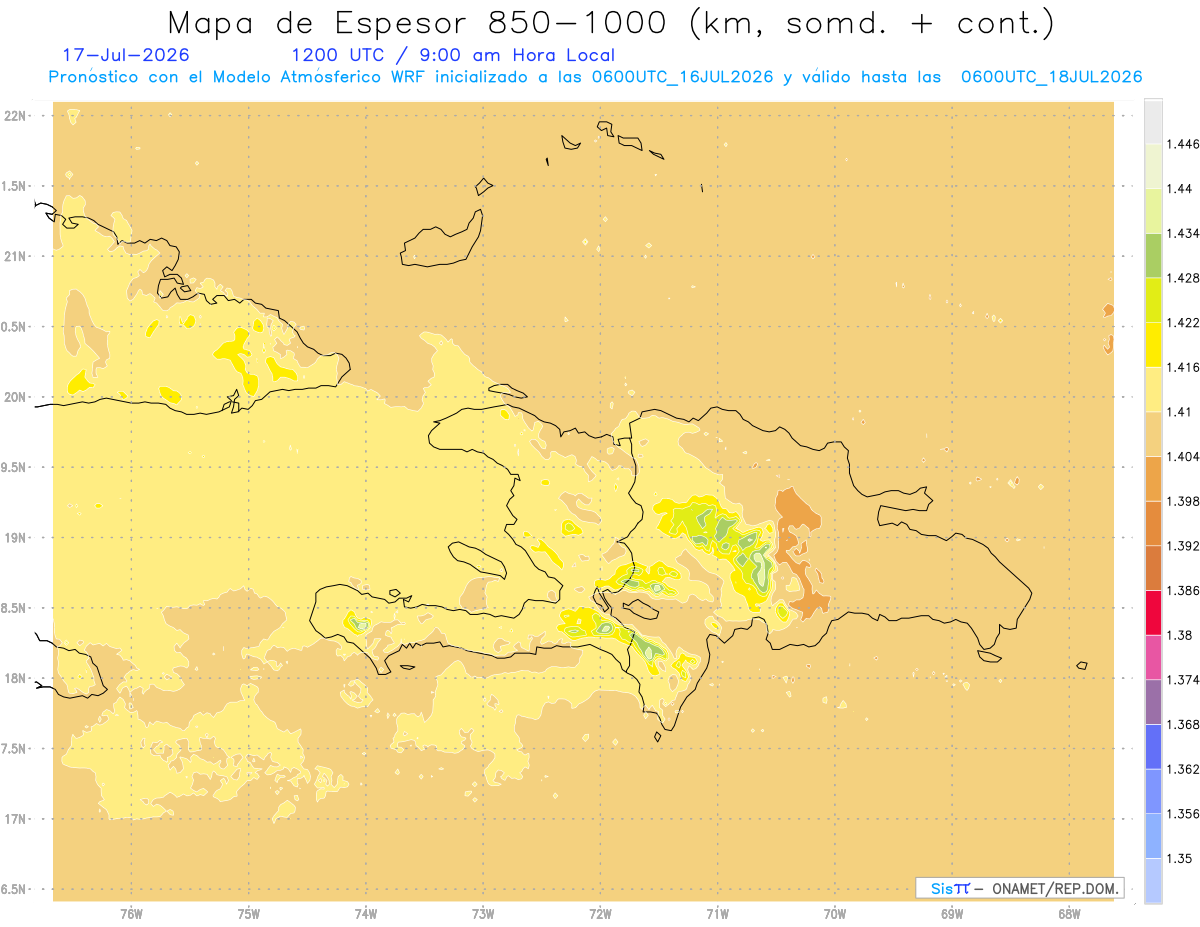Click the longitude label '70W'

835,914
